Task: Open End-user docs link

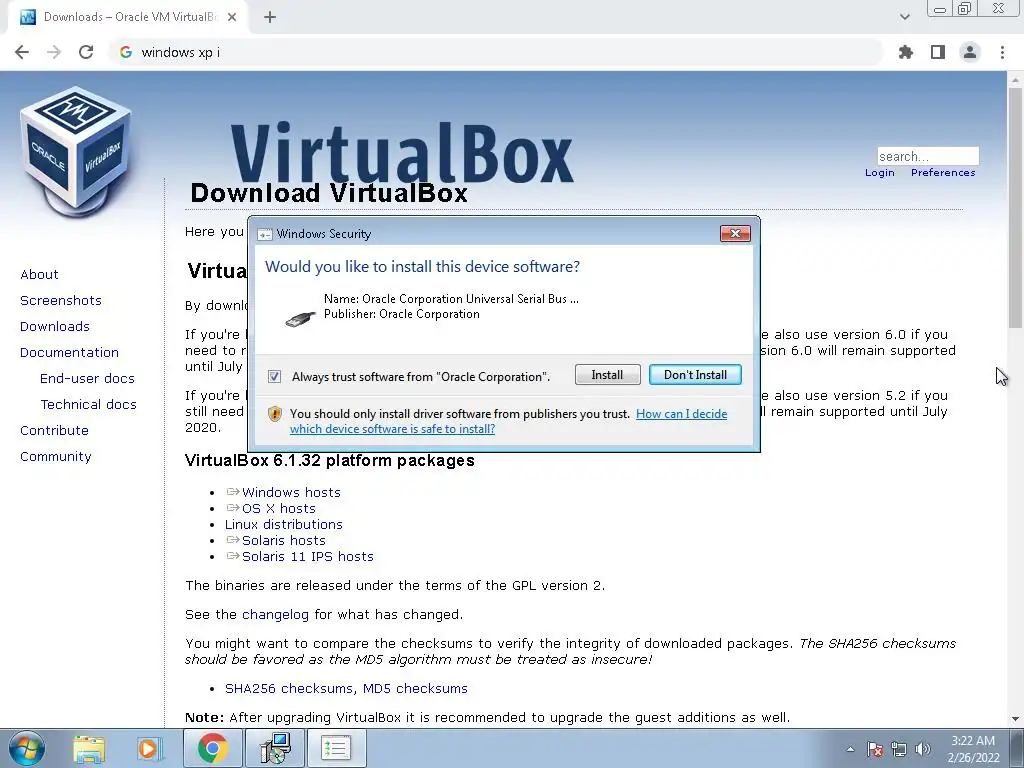Action: [x=88, y=379]
